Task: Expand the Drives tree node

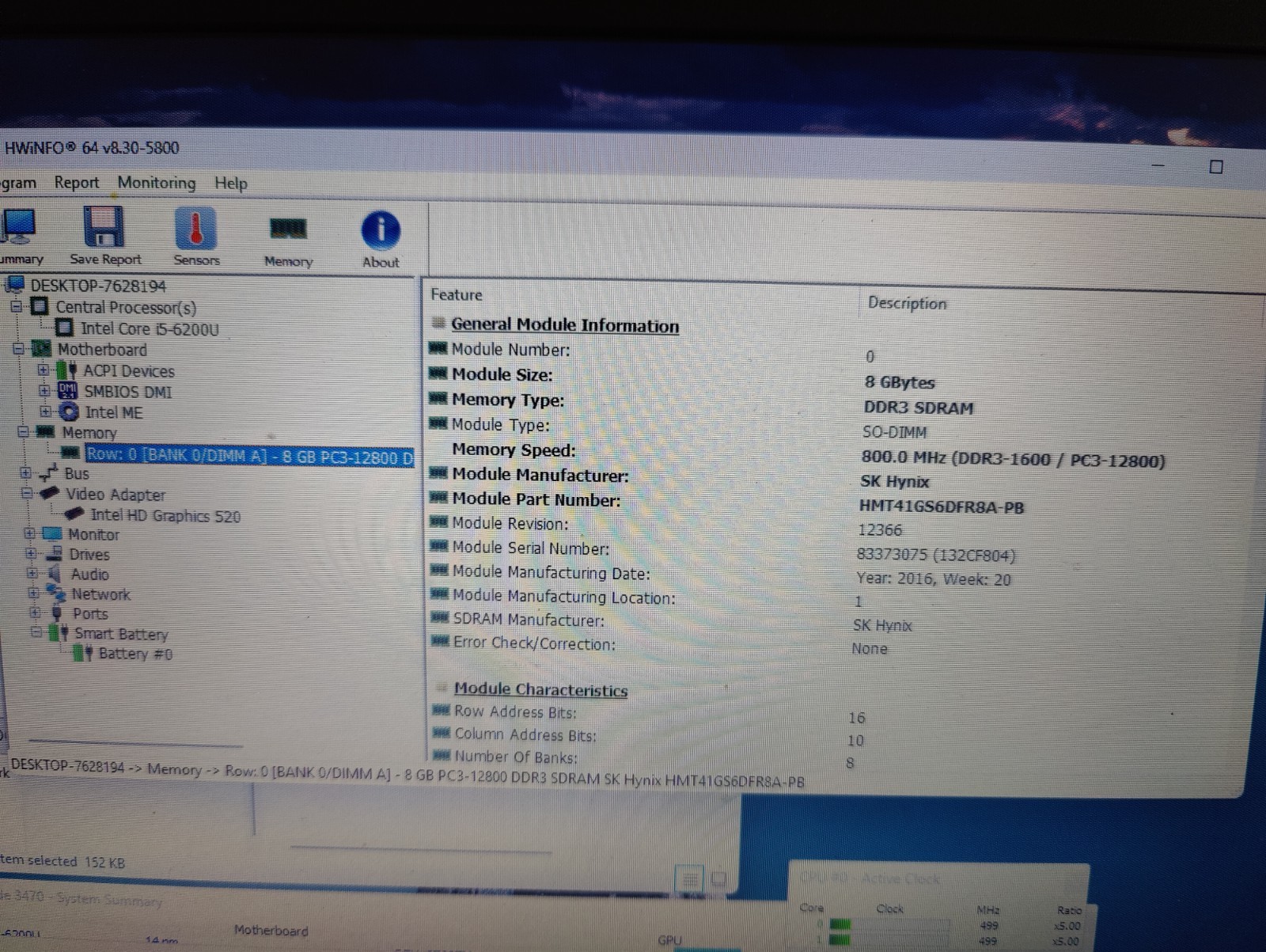Action: 32,553
